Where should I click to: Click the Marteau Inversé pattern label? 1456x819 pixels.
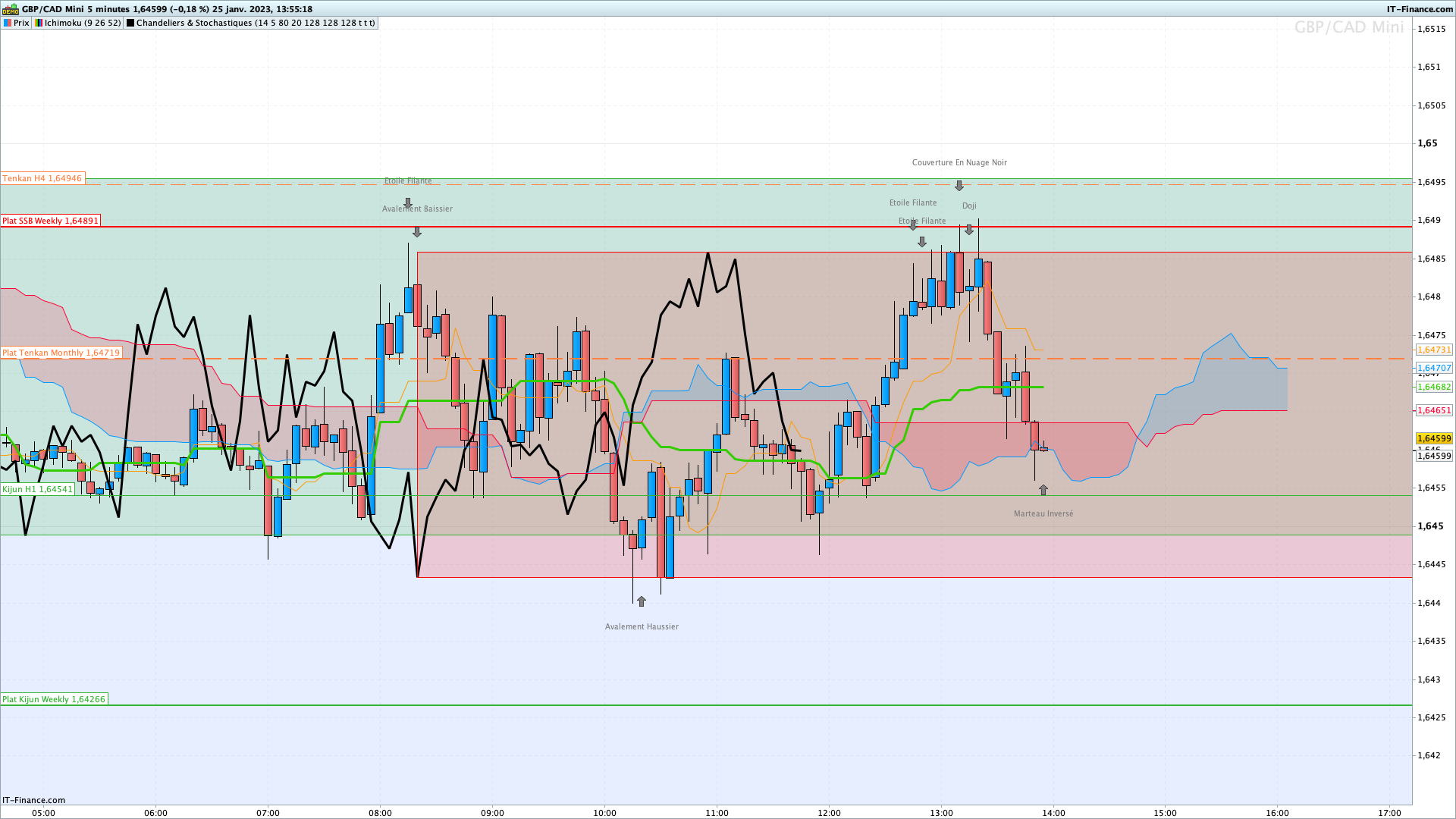click(x=1043, y=513)
